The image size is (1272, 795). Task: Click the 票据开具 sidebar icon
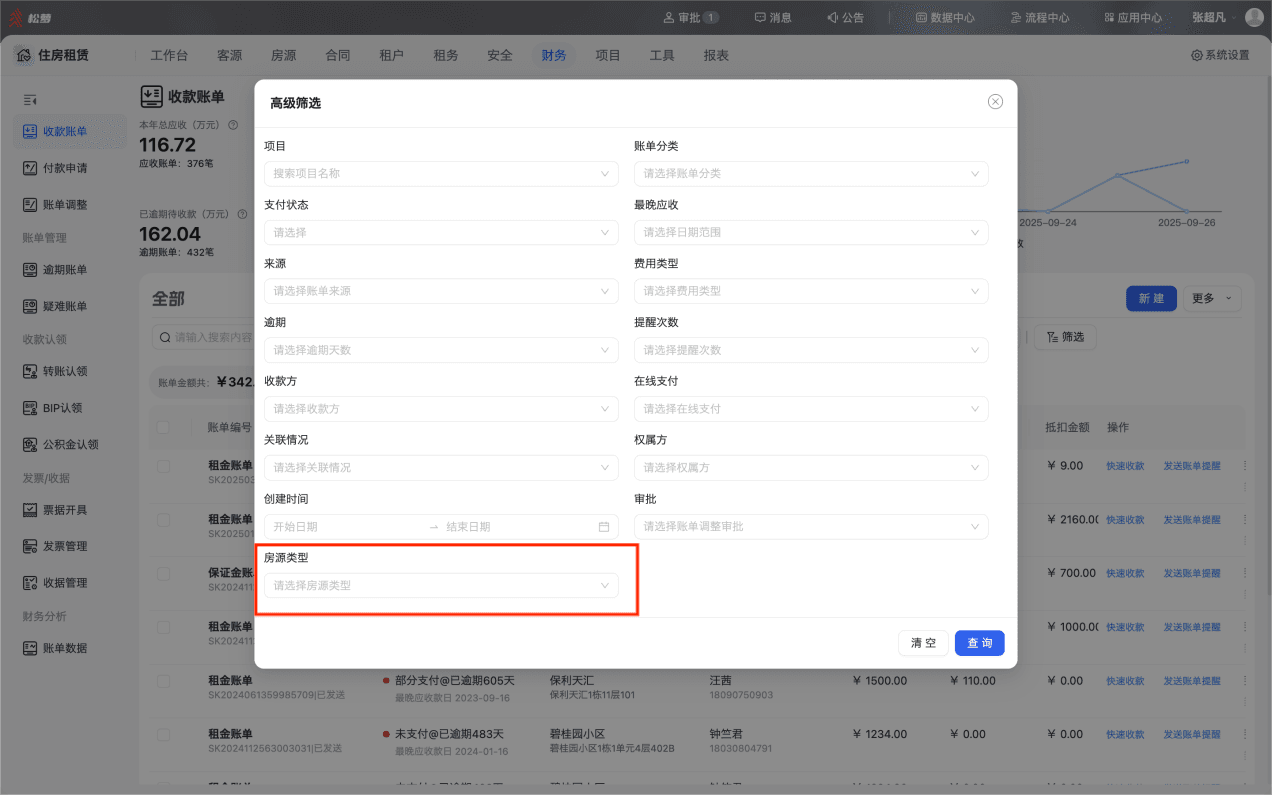coord(30,510)
